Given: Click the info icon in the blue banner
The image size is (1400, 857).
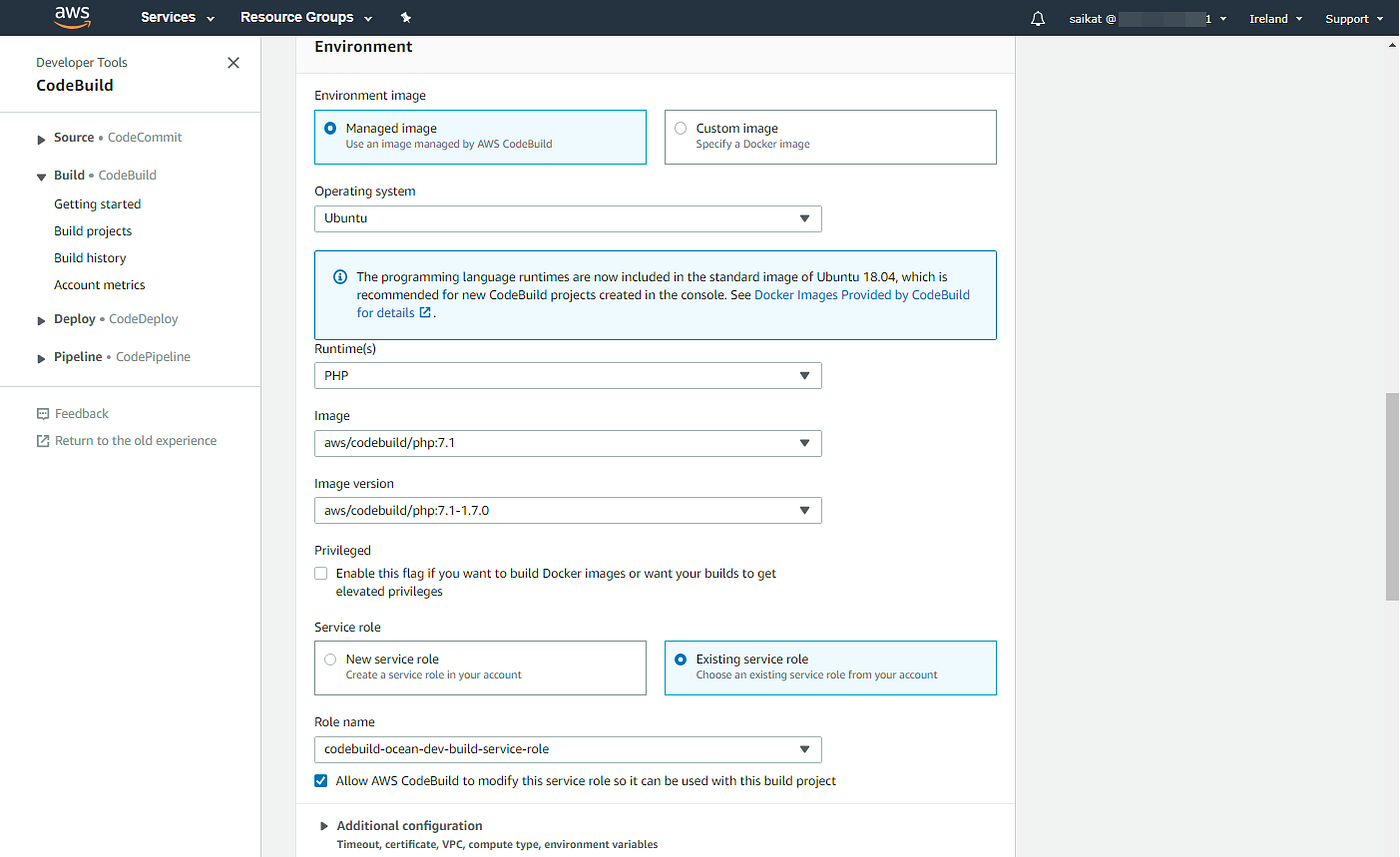Looking at the screenshot, I should (x=340, y=277).
